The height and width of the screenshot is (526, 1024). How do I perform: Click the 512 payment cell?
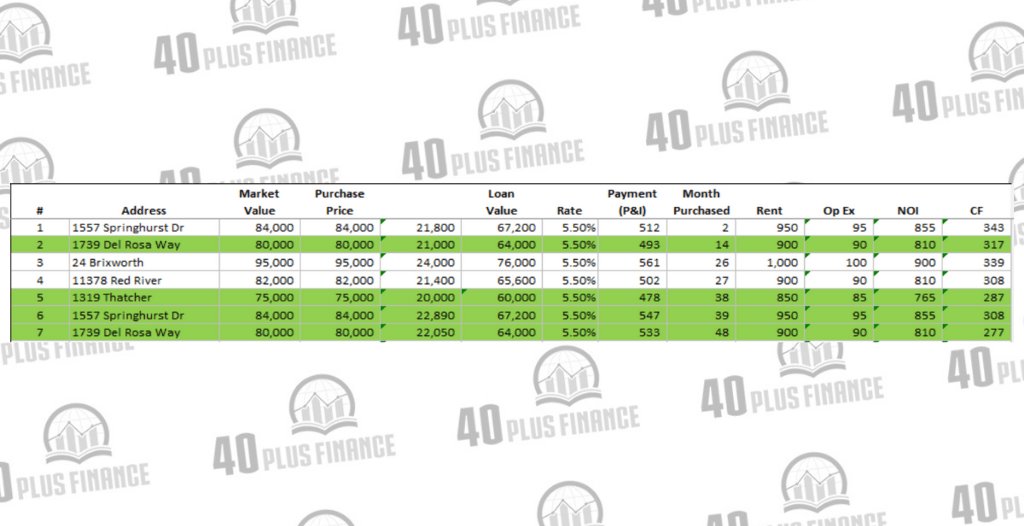tap(632, 228)
